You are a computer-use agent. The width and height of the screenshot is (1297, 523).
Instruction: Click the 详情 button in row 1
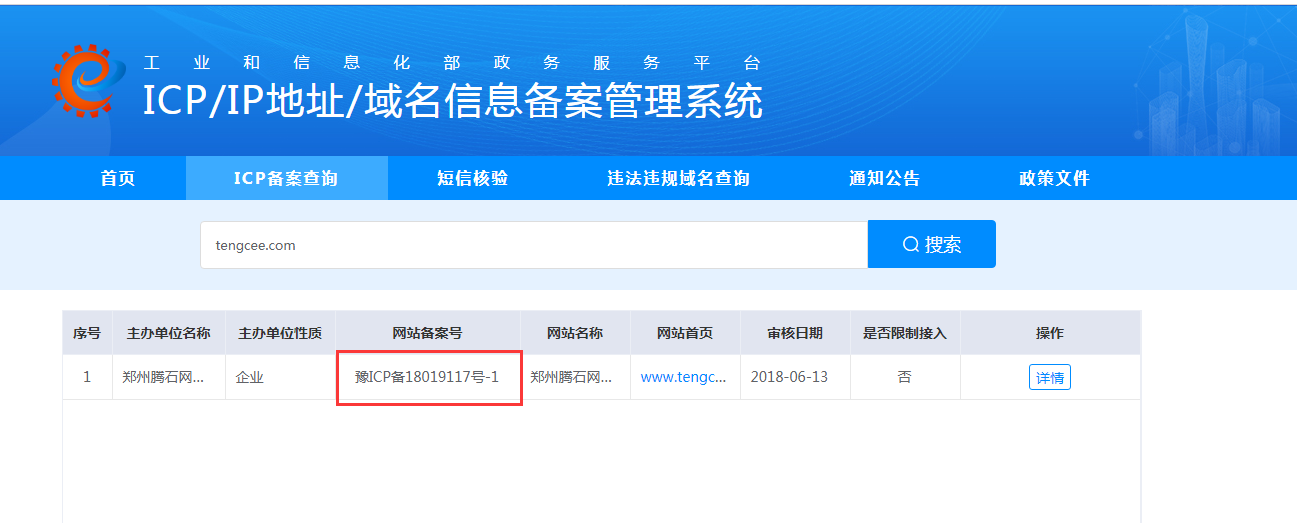(x=1050, y=378)
